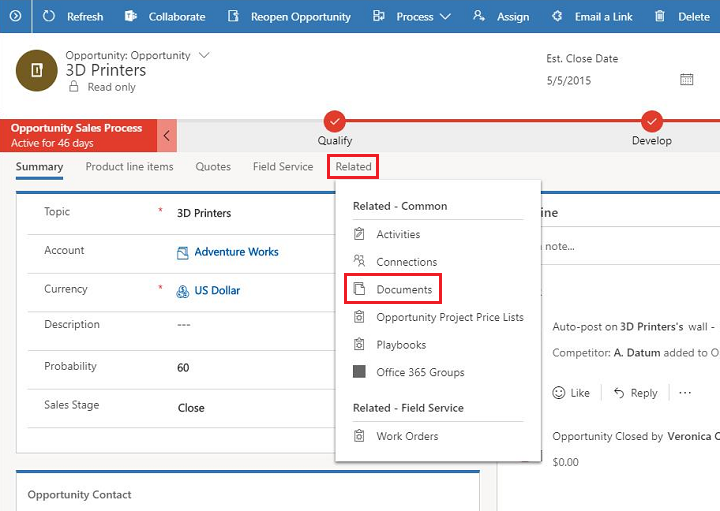Click the Assign command label
Image resolution: width=720 pixels, height=511 pixels.
513,17
